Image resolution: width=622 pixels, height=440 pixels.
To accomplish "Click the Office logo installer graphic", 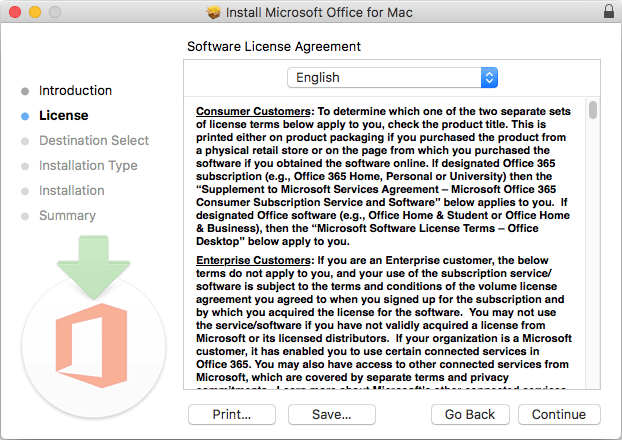I will 94,326.
